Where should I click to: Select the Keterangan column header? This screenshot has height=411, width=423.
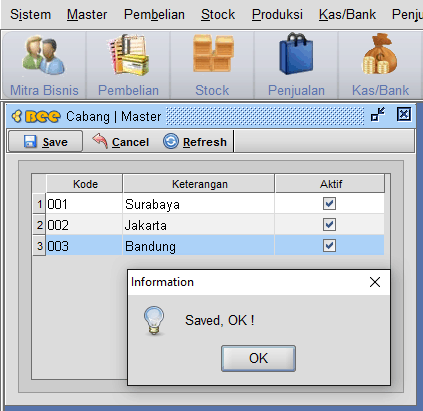point(199,184)
